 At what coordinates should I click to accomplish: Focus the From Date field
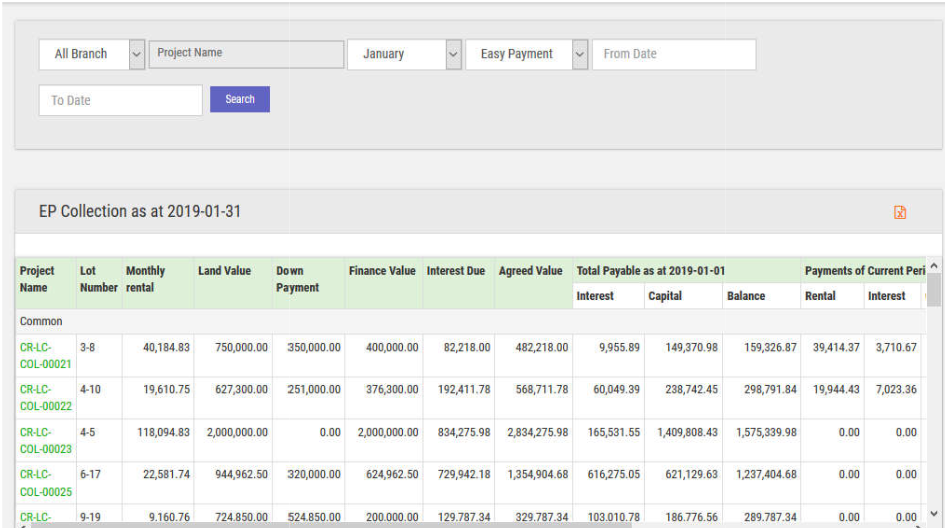pos(673,54)
